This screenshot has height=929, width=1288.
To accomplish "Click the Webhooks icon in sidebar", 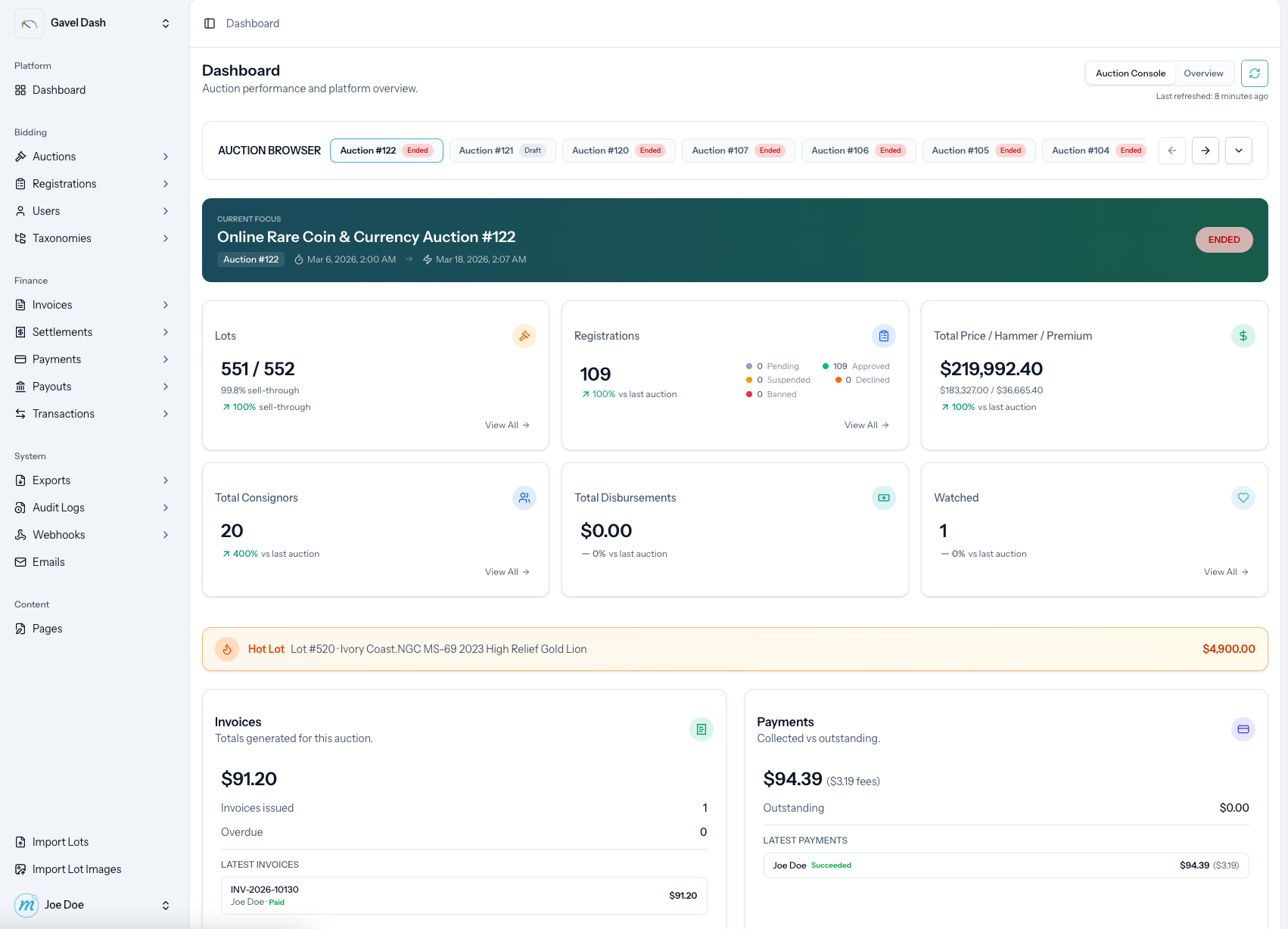I will pyautogui.click(x=20, y=535).
